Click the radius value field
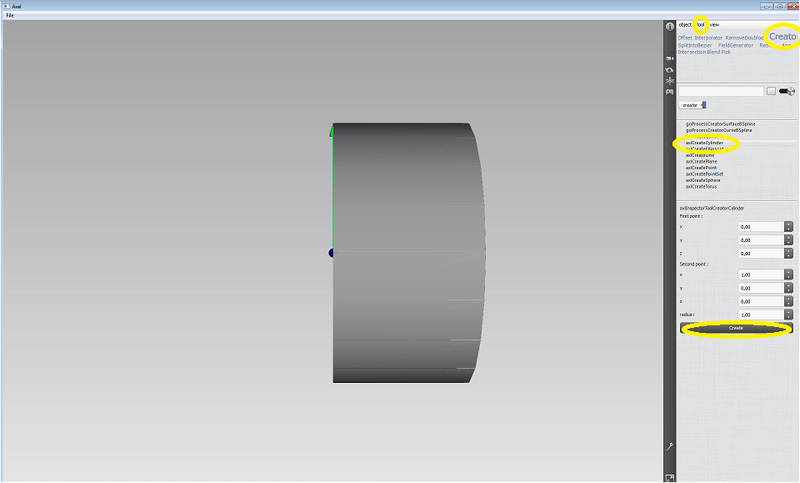Viewport: 800px width, 483px height. 761,315
